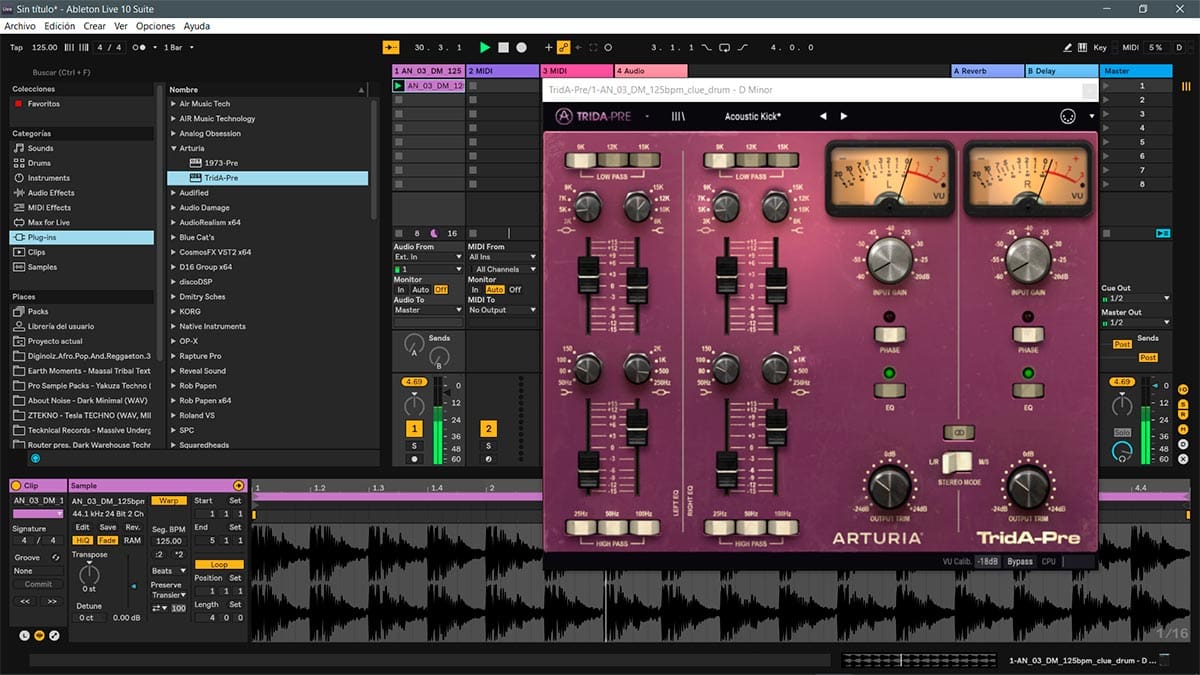
Task: Click the Rev. button in Sample box
Action: tap(133, 527)
